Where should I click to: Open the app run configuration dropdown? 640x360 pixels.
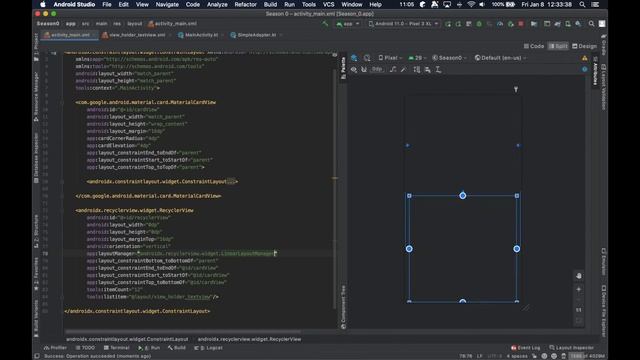click(x=348, y=24)
